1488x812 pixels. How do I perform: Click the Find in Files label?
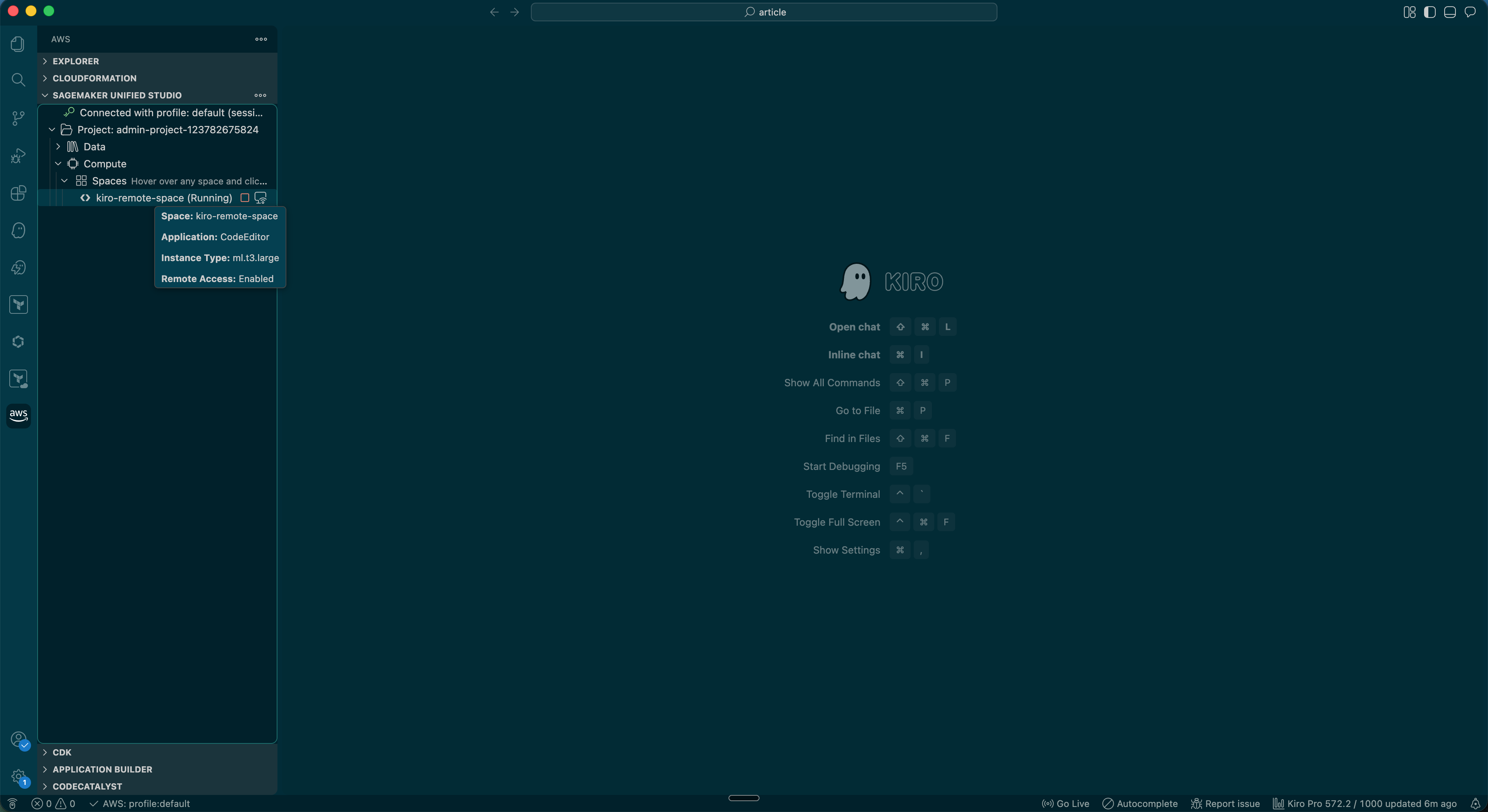coord(852,438)
